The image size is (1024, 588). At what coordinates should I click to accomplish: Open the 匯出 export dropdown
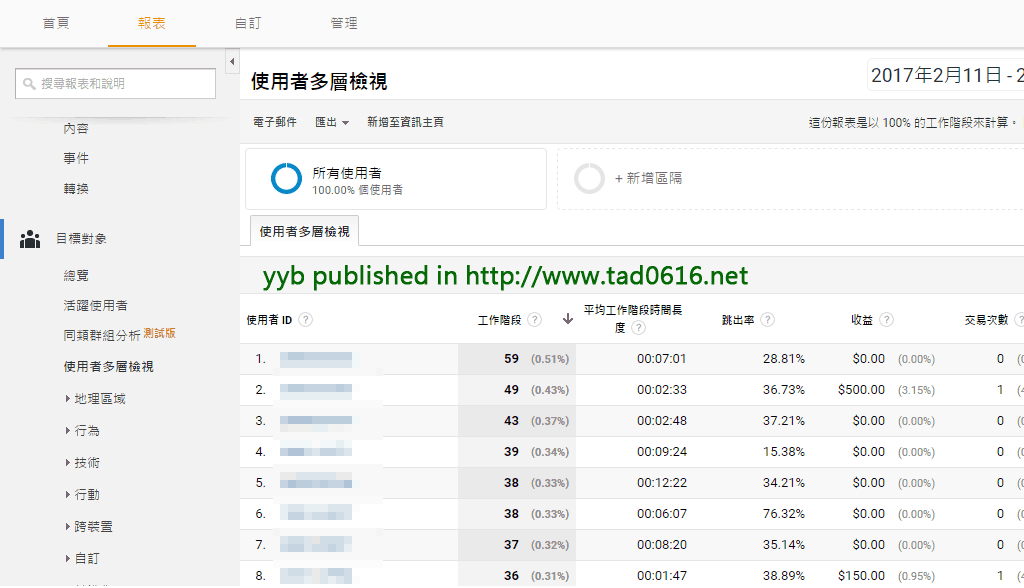(x=332, y=122)
